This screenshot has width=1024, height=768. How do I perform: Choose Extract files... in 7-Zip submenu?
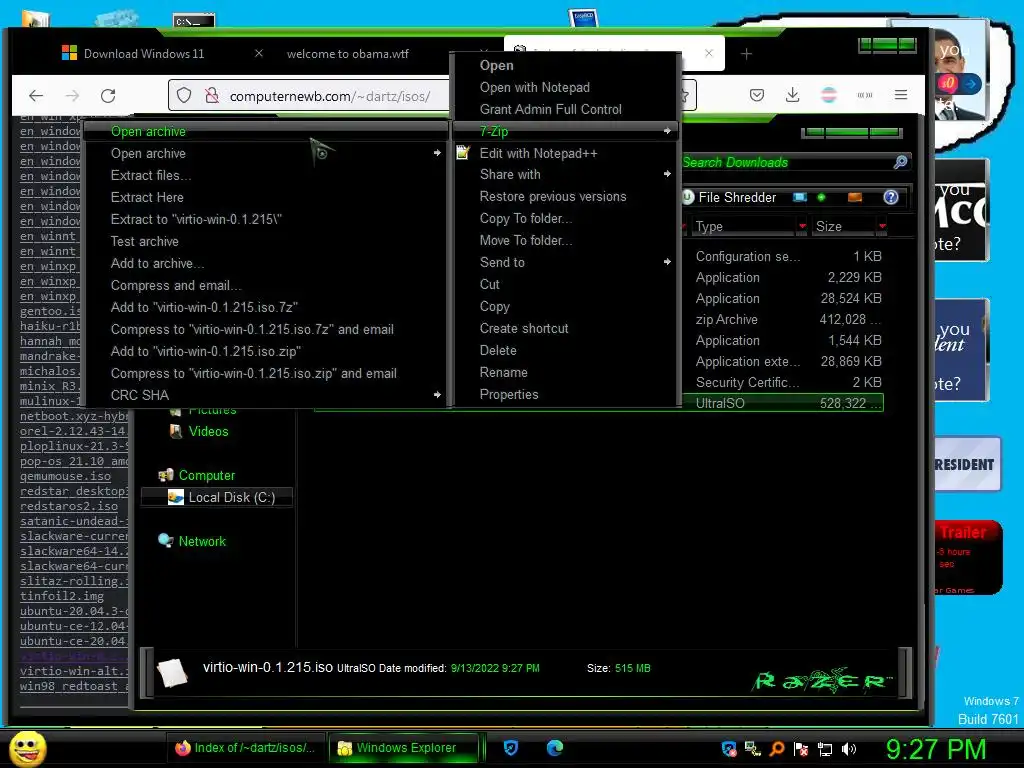[268, 175]
